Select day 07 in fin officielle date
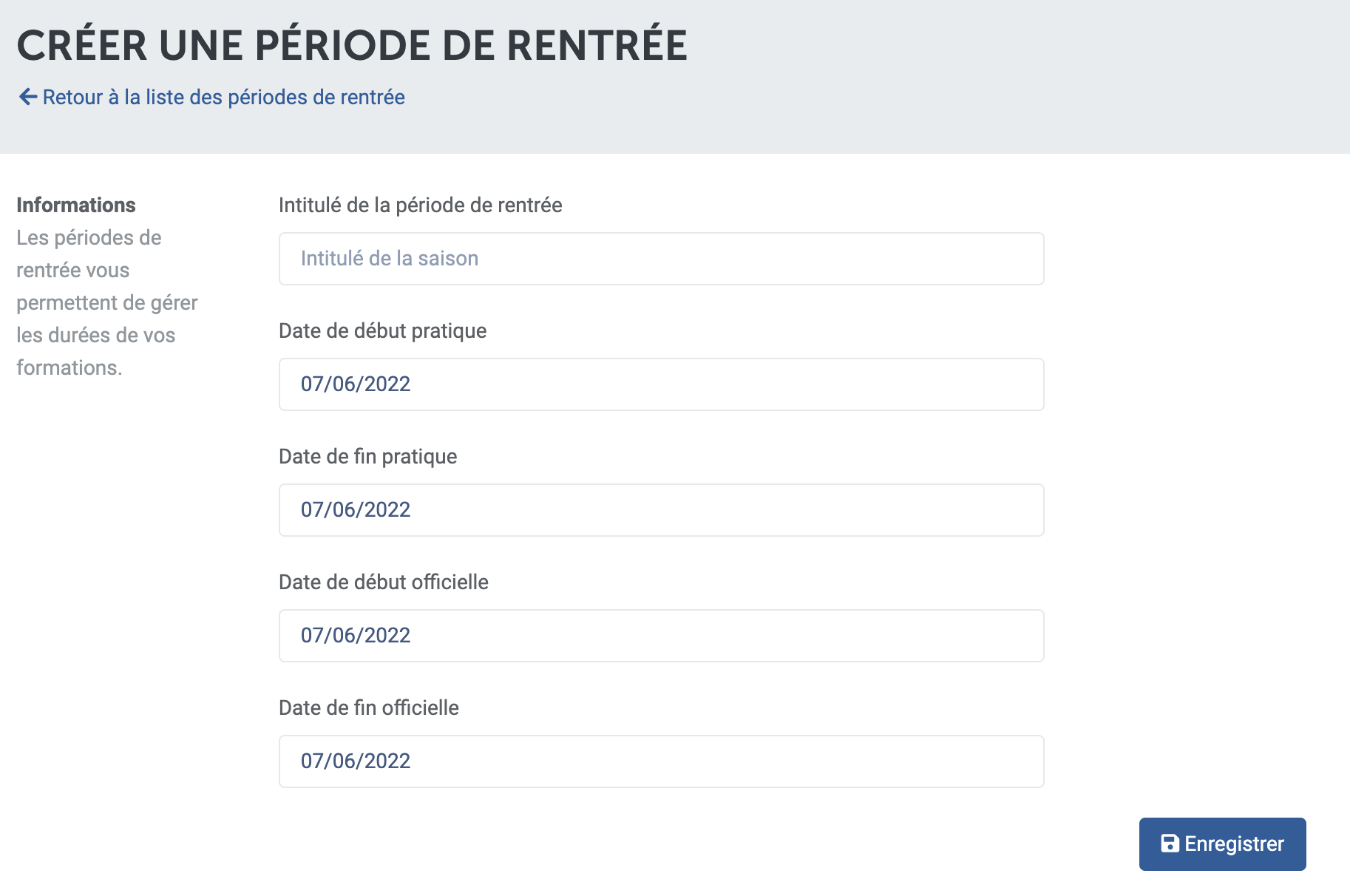This screenshot has height=896, width=1350. [312, 761]
